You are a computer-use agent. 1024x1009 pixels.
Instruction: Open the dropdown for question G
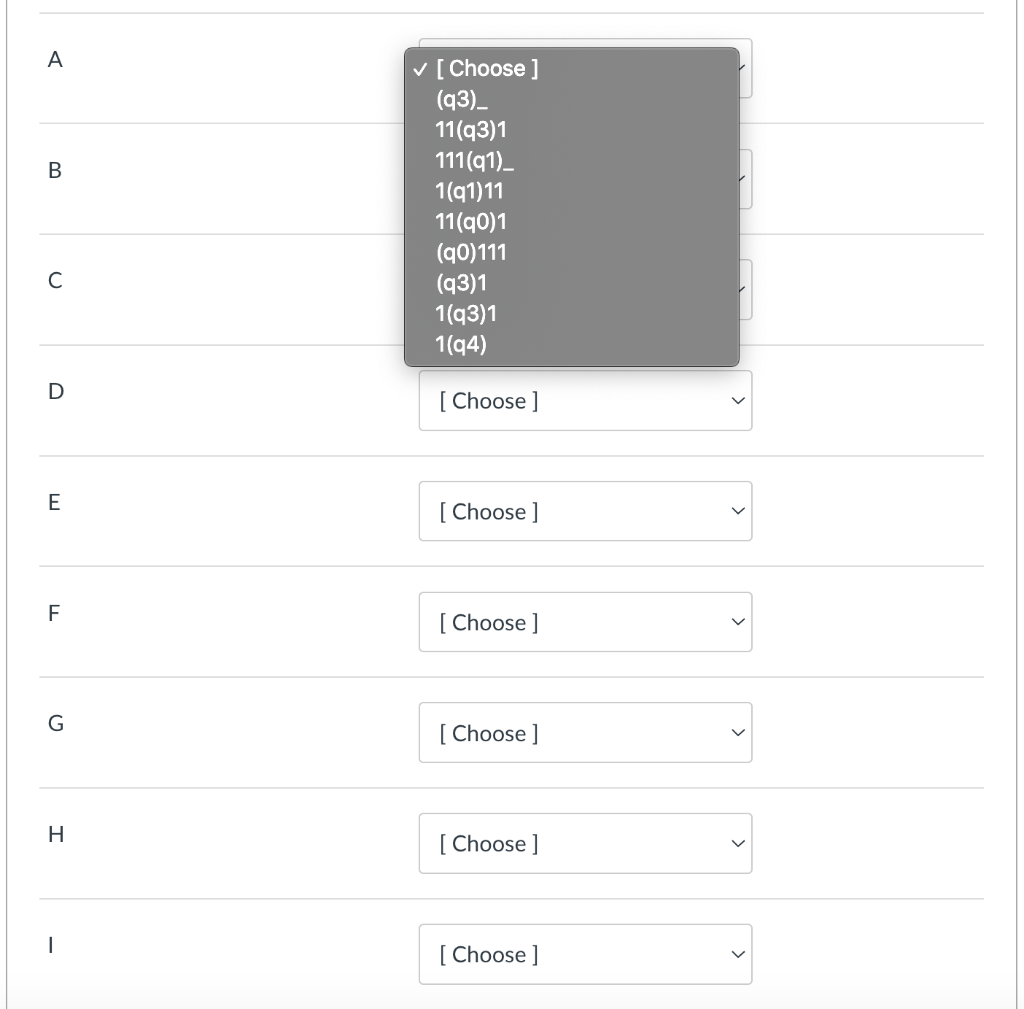tap(585, 733)
